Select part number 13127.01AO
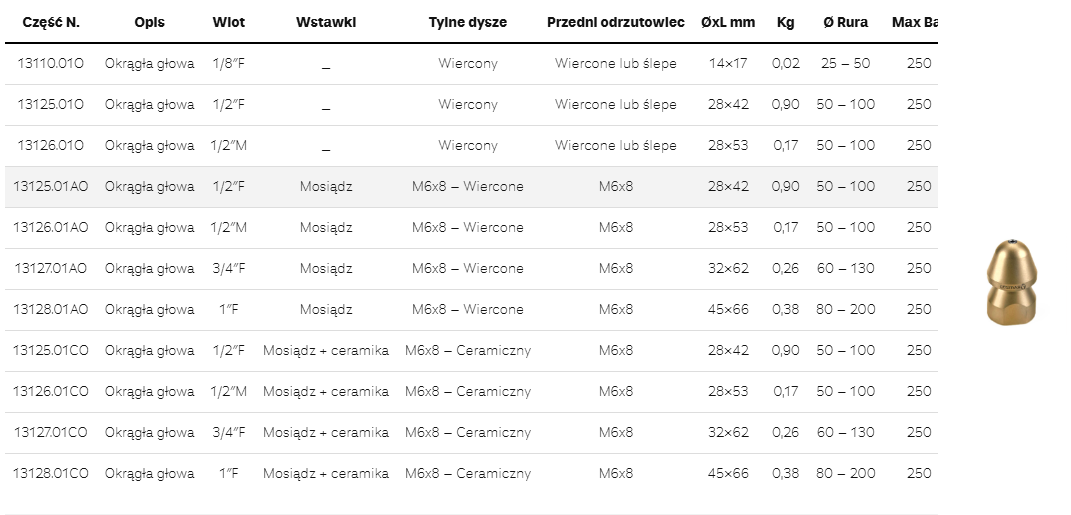Viewport: 1071px width, 515px height. coord(50,269)
